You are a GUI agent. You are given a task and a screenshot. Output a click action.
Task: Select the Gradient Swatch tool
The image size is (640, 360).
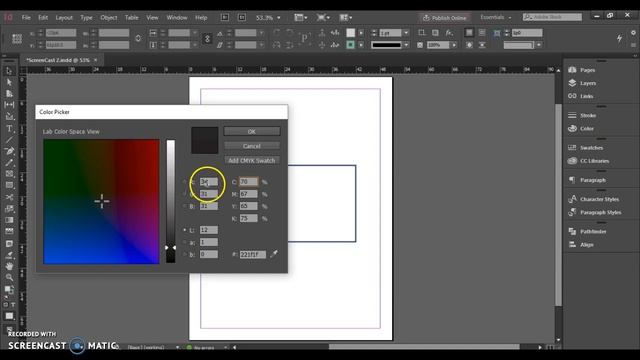[9, 220]
